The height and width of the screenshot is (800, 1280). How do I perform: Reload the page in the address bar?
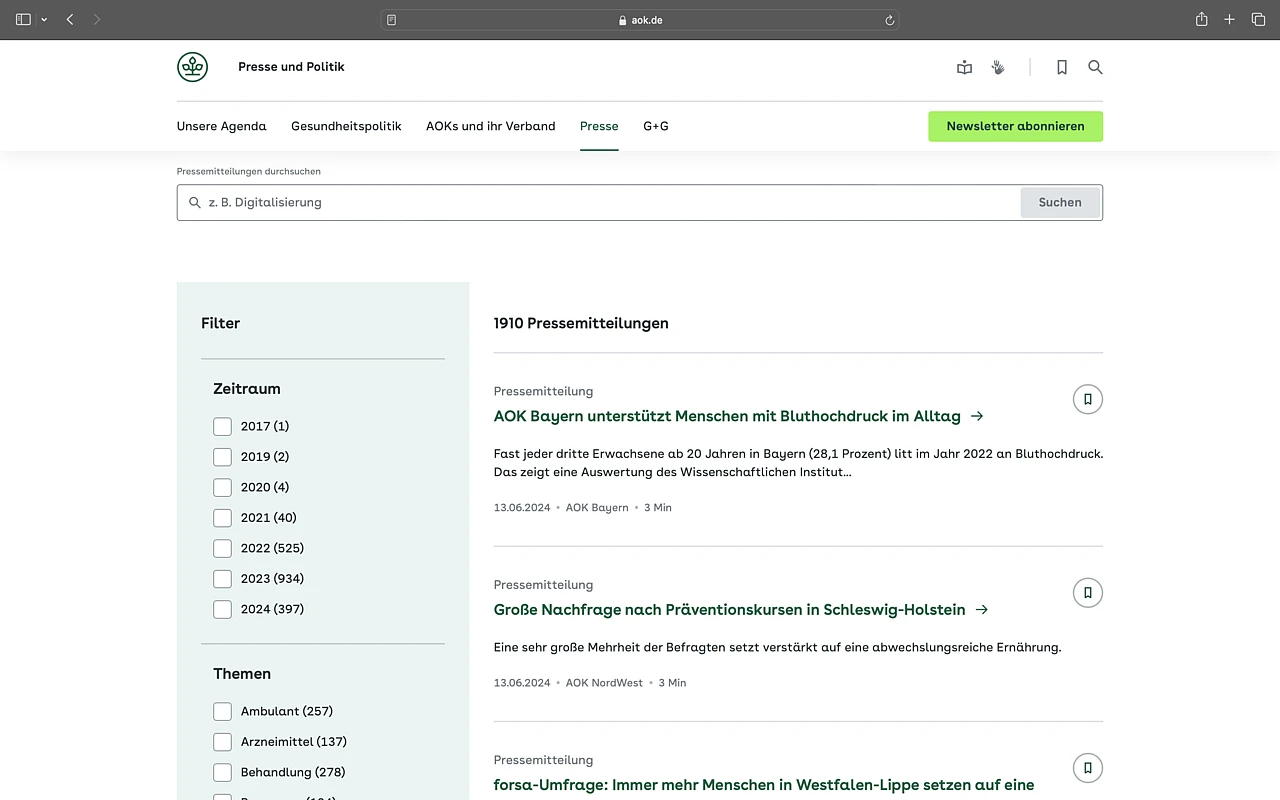click(x=889, y=20)
